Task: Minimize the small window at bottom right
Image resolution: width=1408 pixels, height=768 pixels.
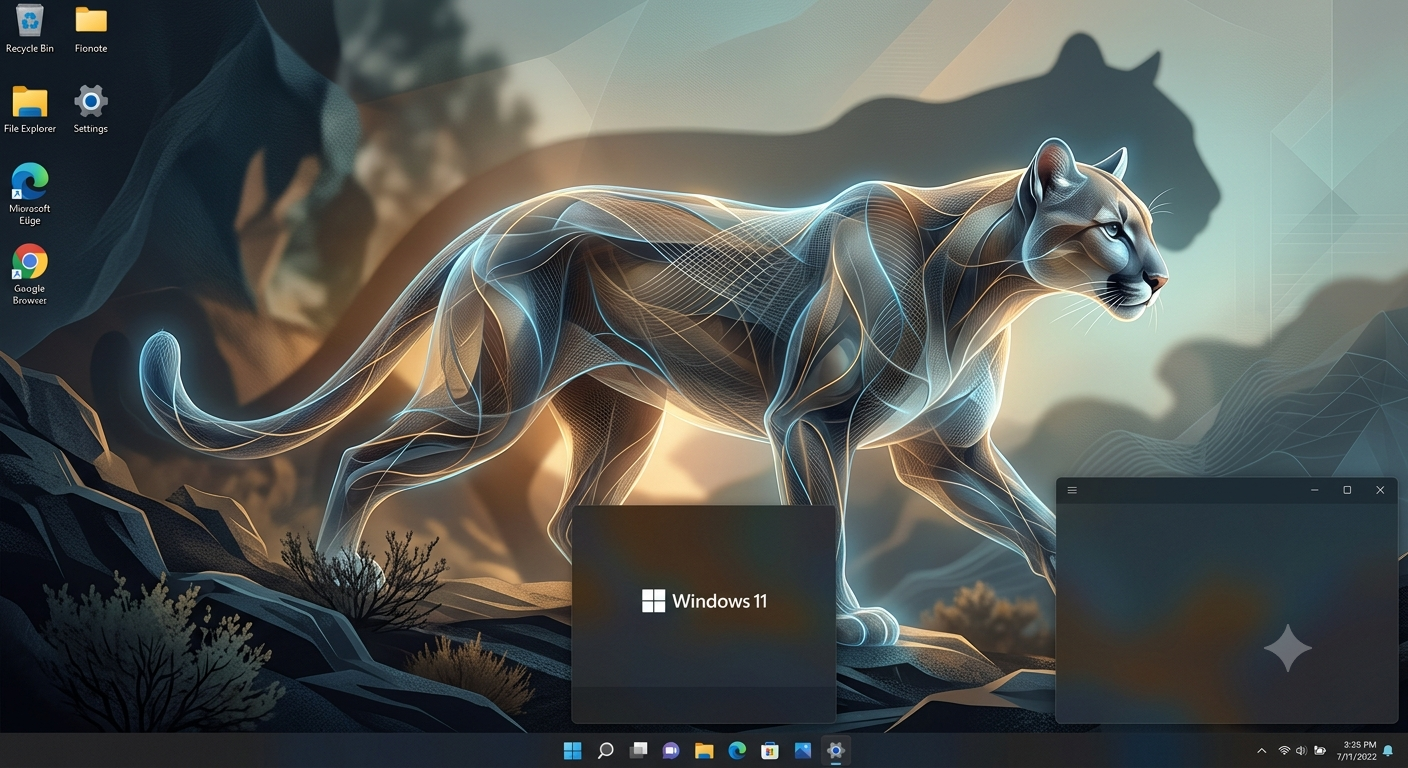Action: pyautogui.click(x=1315, y=490)
